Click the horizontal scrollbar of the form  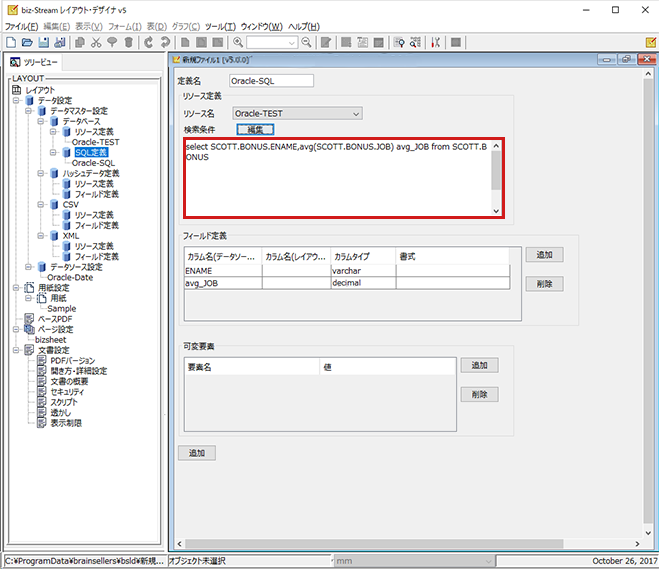(x=374, y=544)
